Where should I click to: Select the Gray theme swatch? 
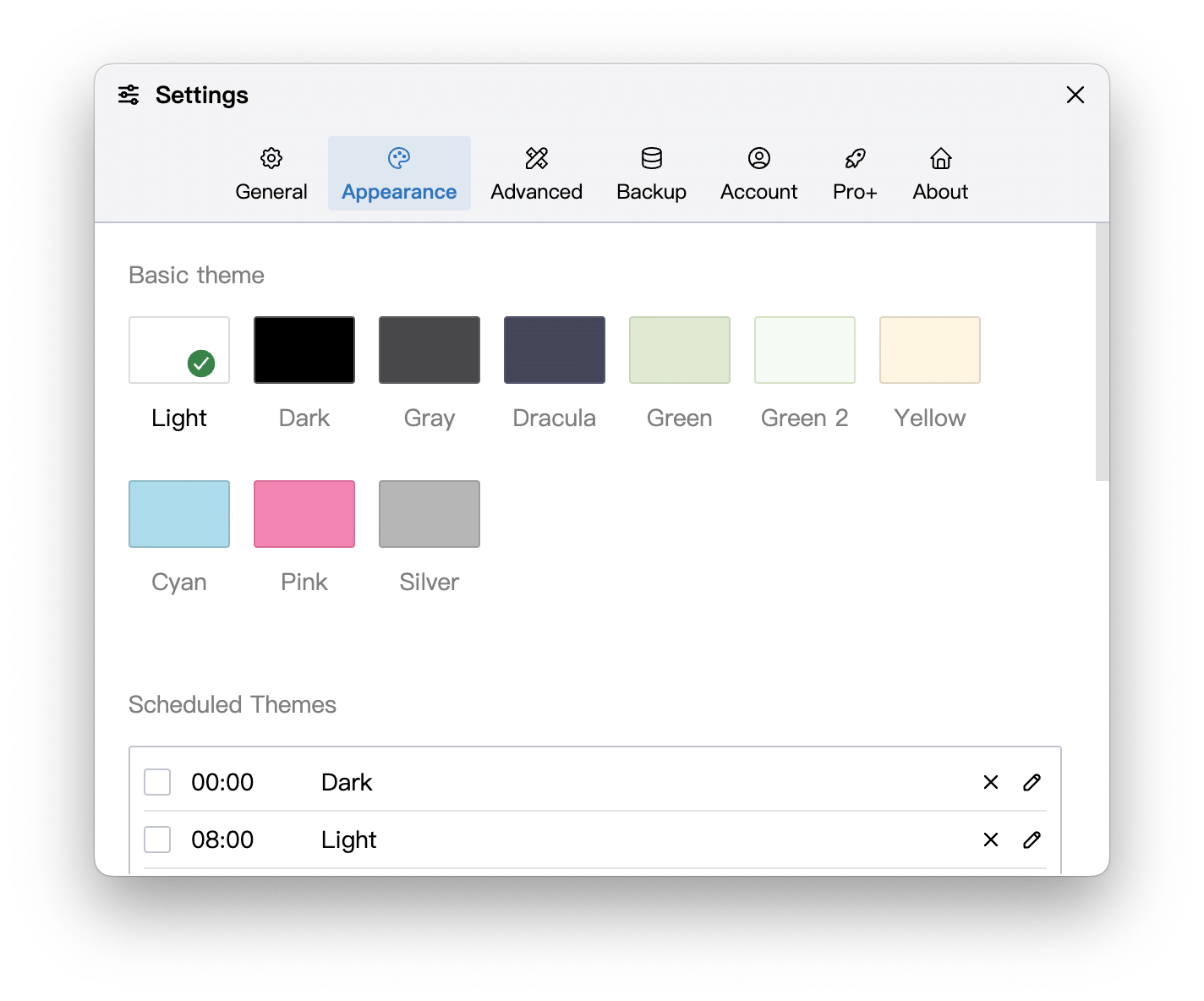click(x=430, y=350)
